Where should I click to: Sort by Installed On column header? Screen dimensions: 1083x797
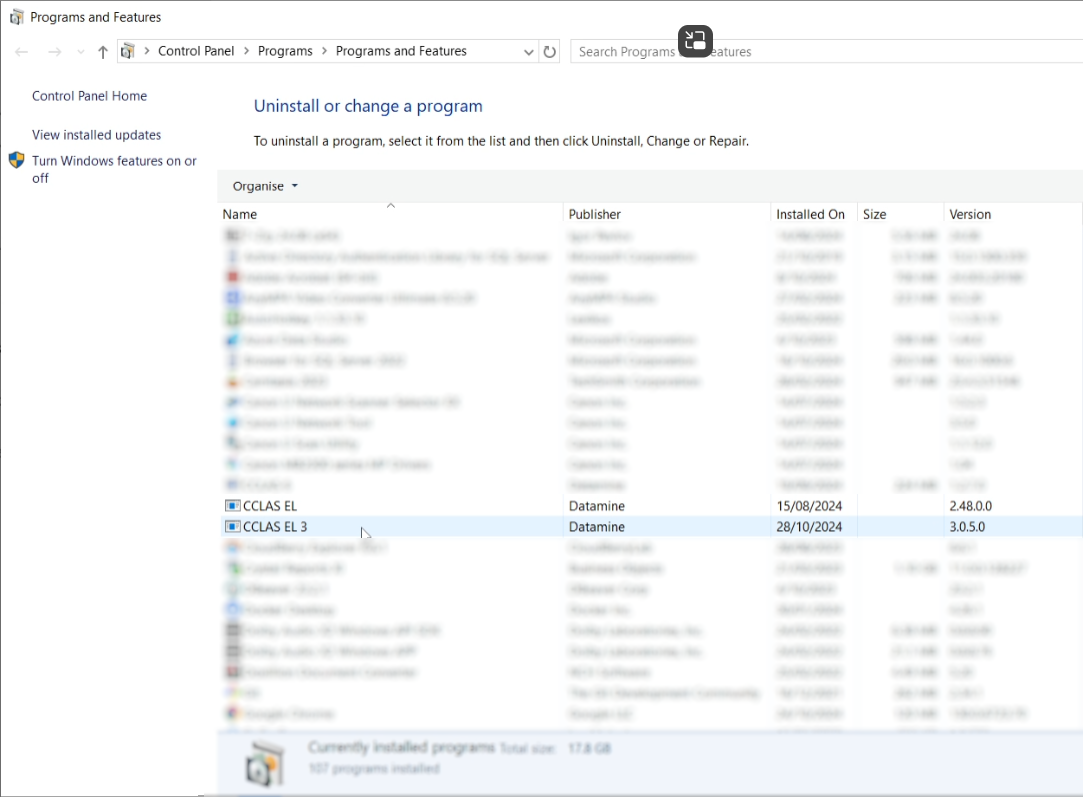pos(814,214)
